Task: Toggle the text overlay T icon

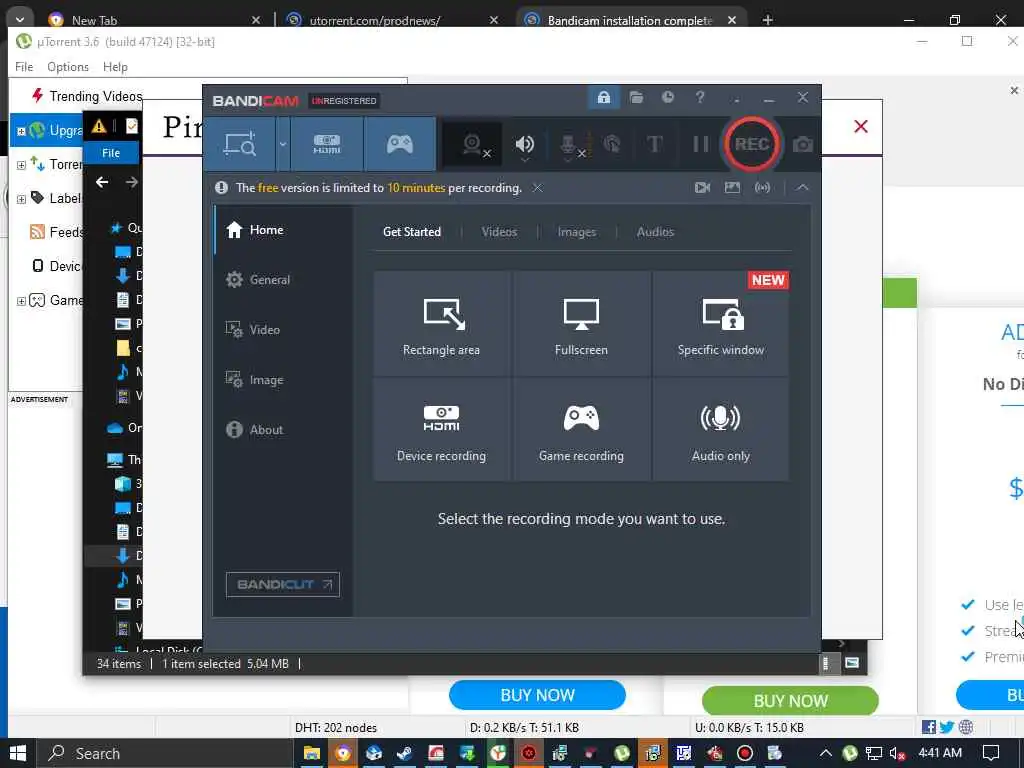Action: click(x=654, y=144)
